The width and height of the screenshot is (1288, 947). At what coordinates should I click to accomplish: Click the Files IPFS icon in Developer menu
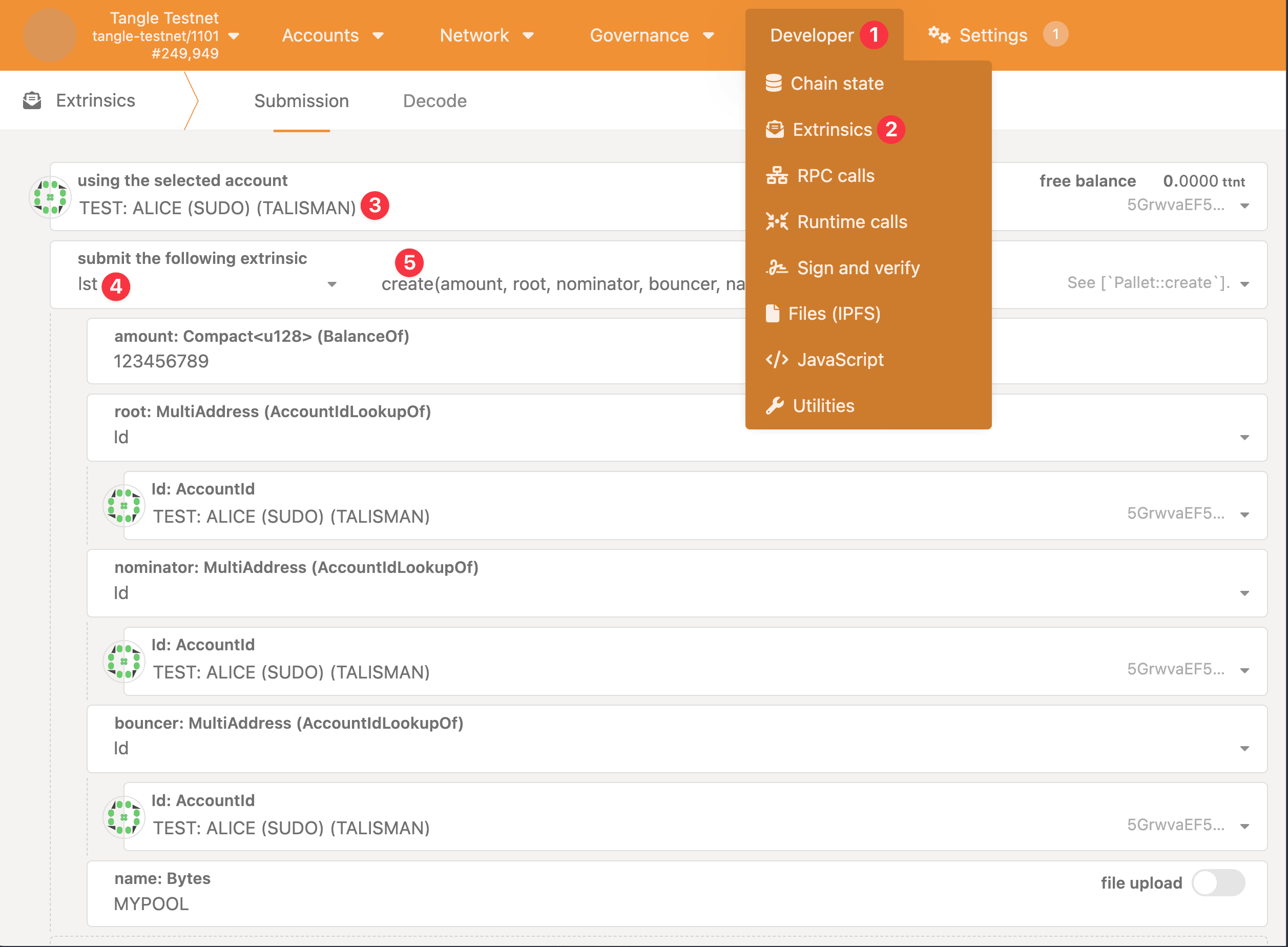click(x=778, y=313)
